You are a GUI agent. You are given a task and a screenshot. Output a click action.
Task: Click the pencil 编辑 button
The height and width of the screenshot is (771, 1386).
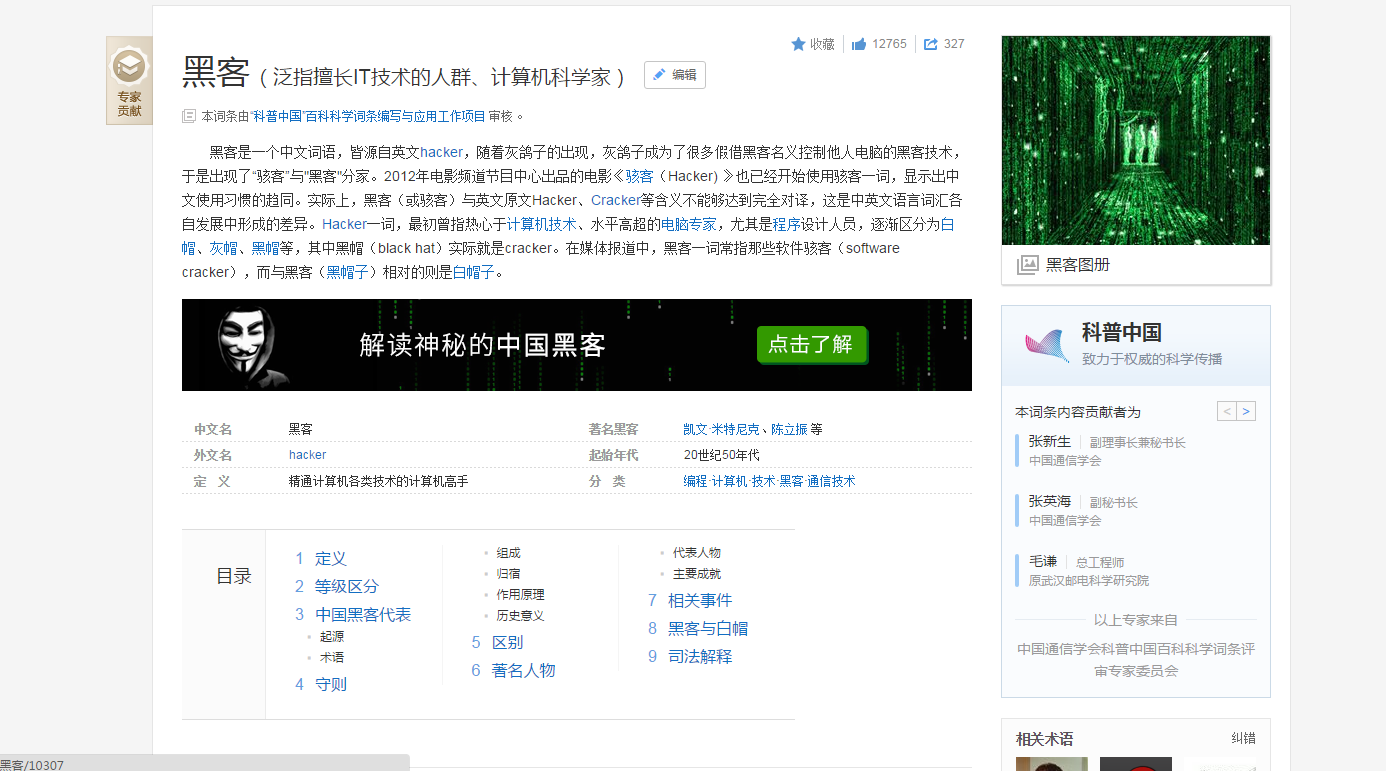pos(675,75)
